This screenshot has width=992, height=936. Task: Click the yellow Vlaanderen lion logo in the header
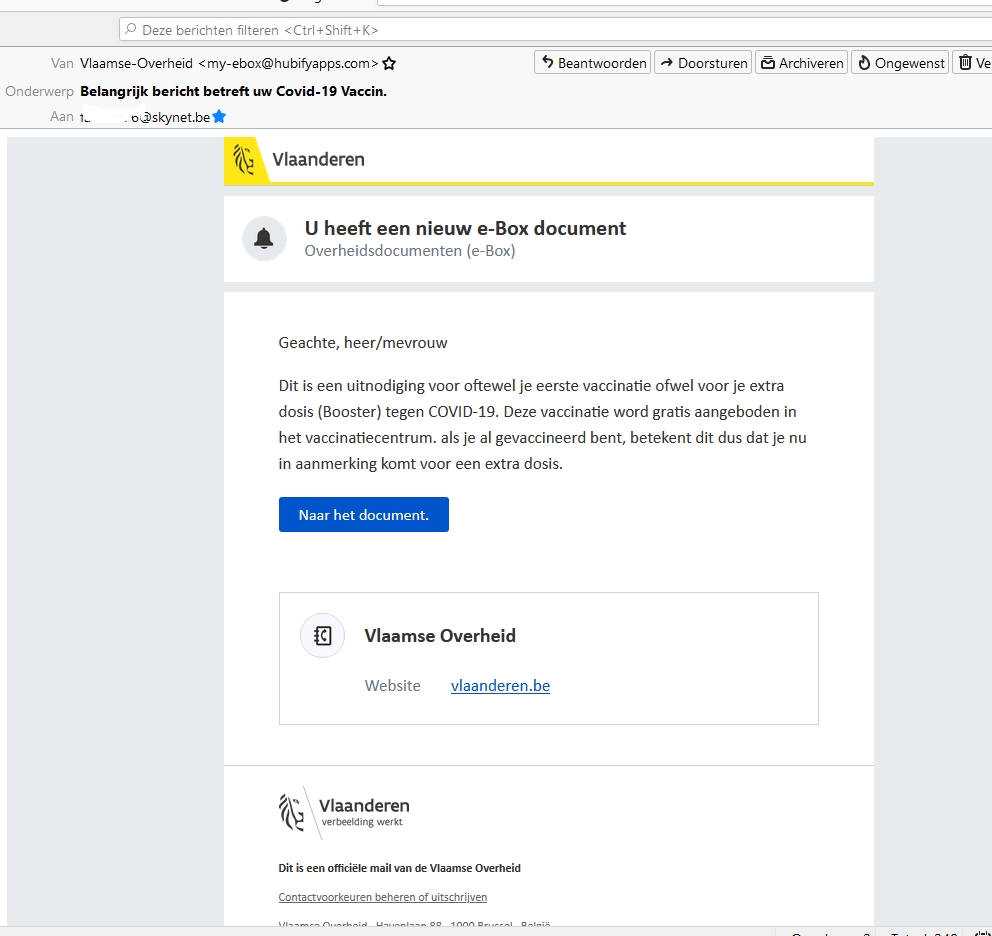[244, 159]
